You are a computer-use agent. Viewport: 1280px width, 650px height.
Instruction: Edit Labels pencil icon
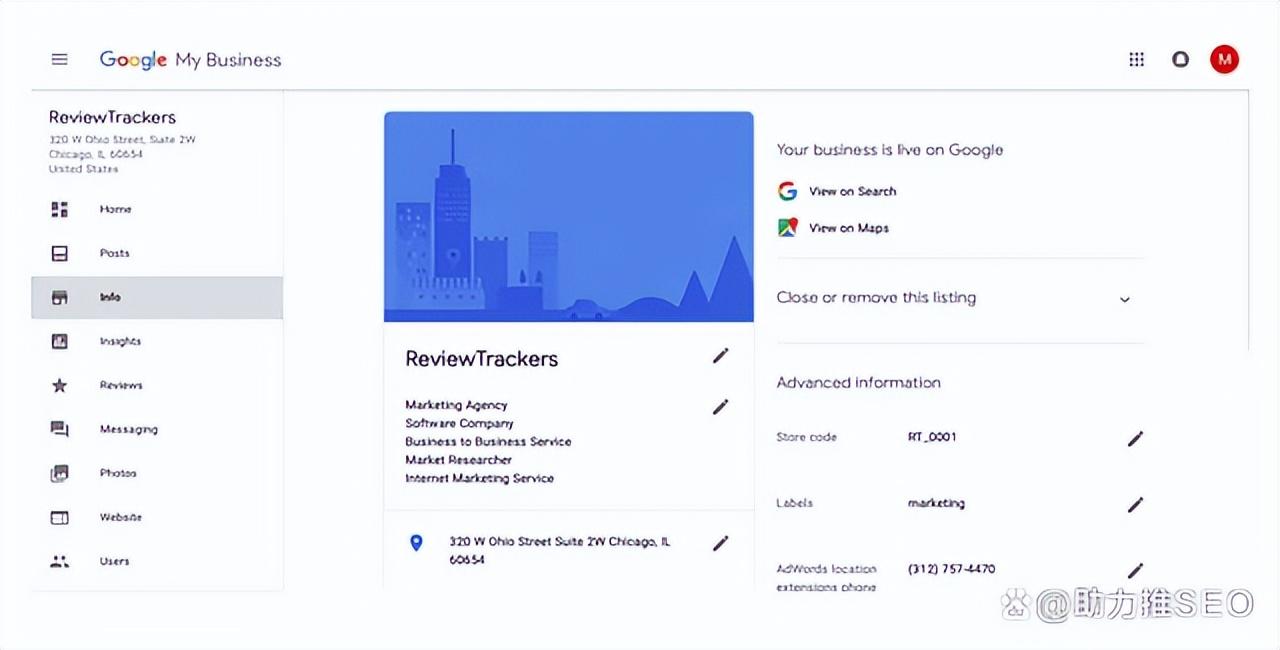(x=1135, y=504)
